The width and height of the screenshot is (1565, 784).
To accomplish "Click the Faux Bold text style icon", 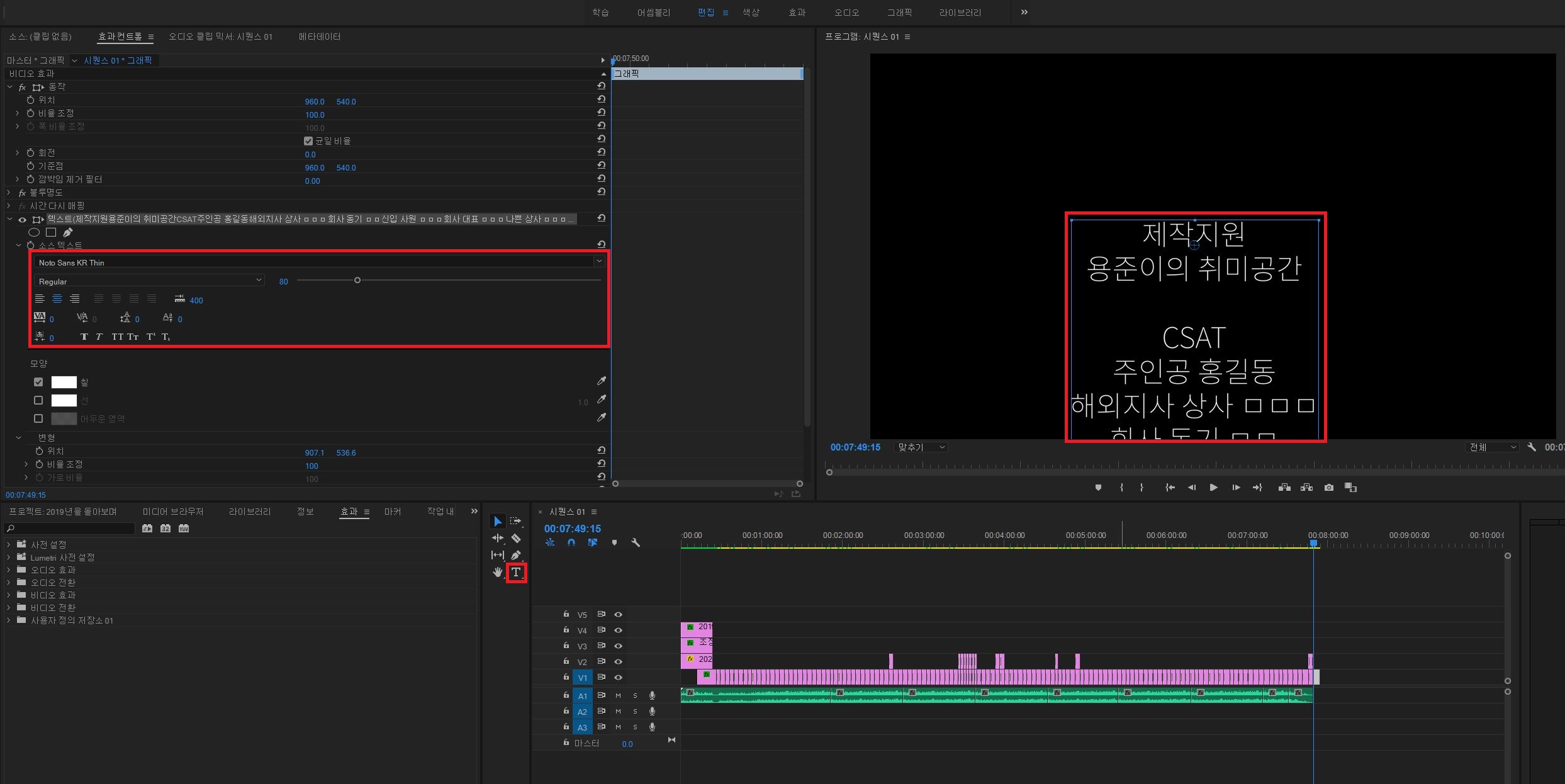I will pos(84,337).
